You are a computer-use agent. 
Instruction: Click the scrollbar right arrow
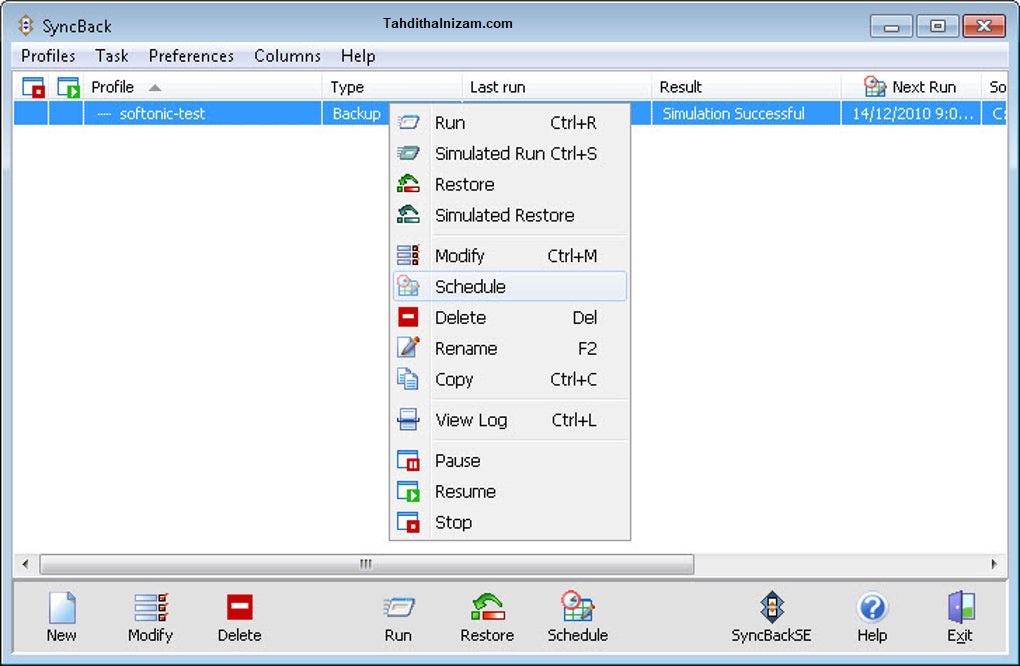tap(994, 564)
